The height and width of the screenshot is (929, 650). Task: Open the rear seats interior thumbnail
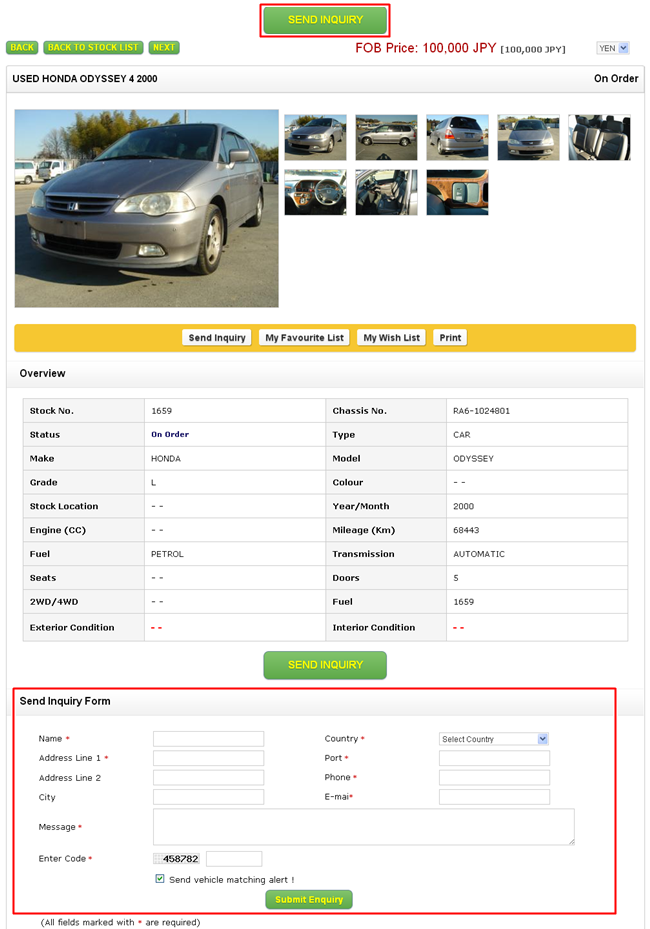[600, 137]
